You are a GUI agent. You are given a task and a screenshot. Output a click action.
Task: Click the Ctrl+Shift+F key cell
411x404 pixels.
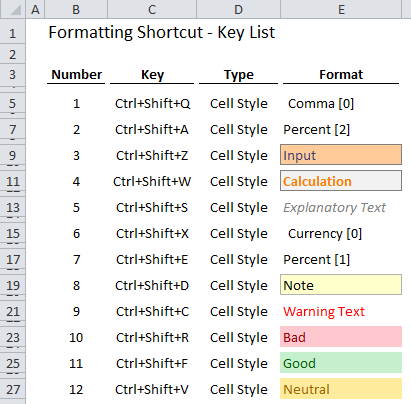coord(152,363)
